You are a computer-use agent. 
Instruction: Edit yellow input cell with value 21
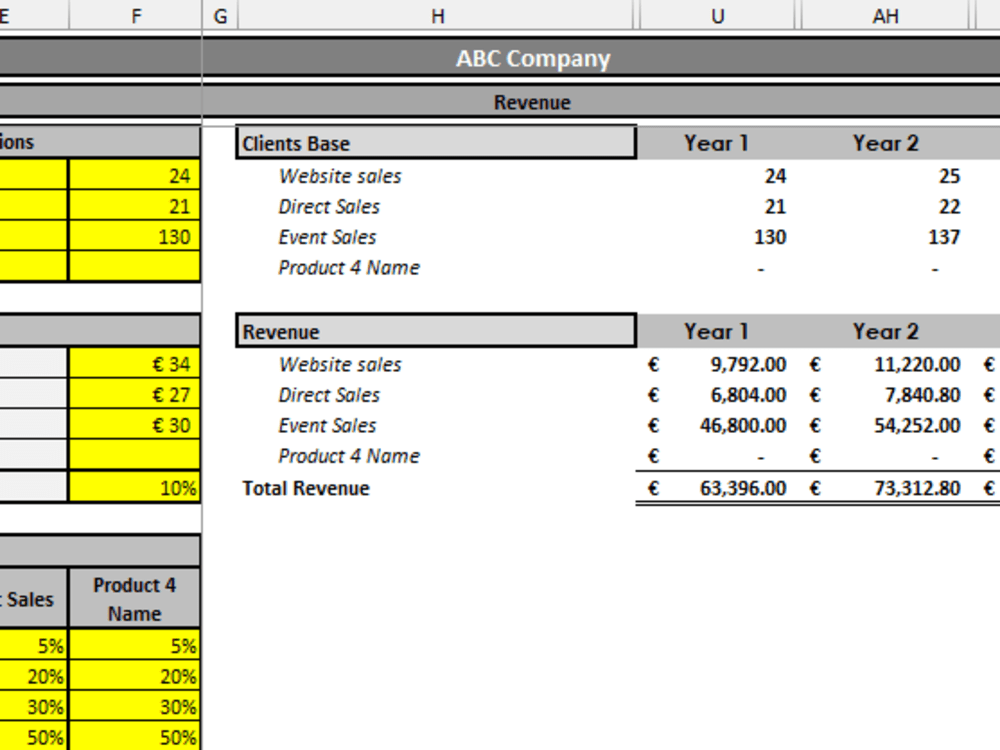click(x=134, y=206)
